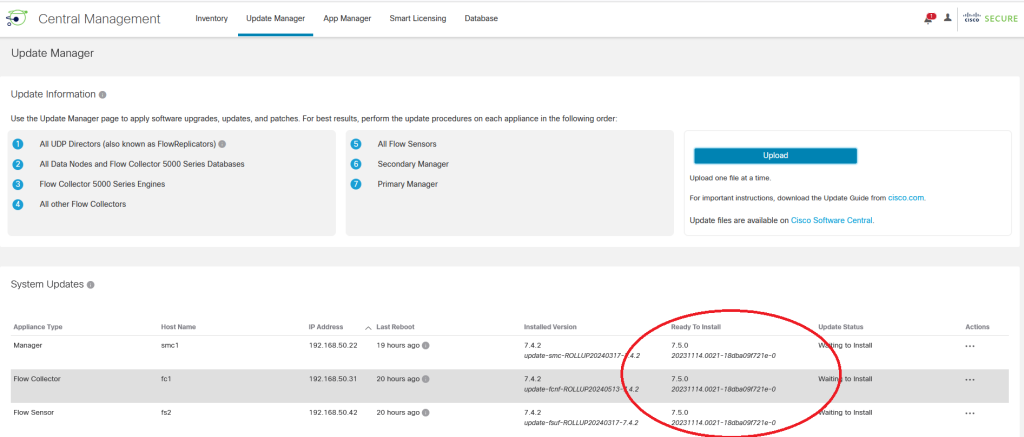Image resolution: width=1024 pixels, height=437 pixels.
Task: Click the Appliance Type column header
Action: [x=38, y=327]
